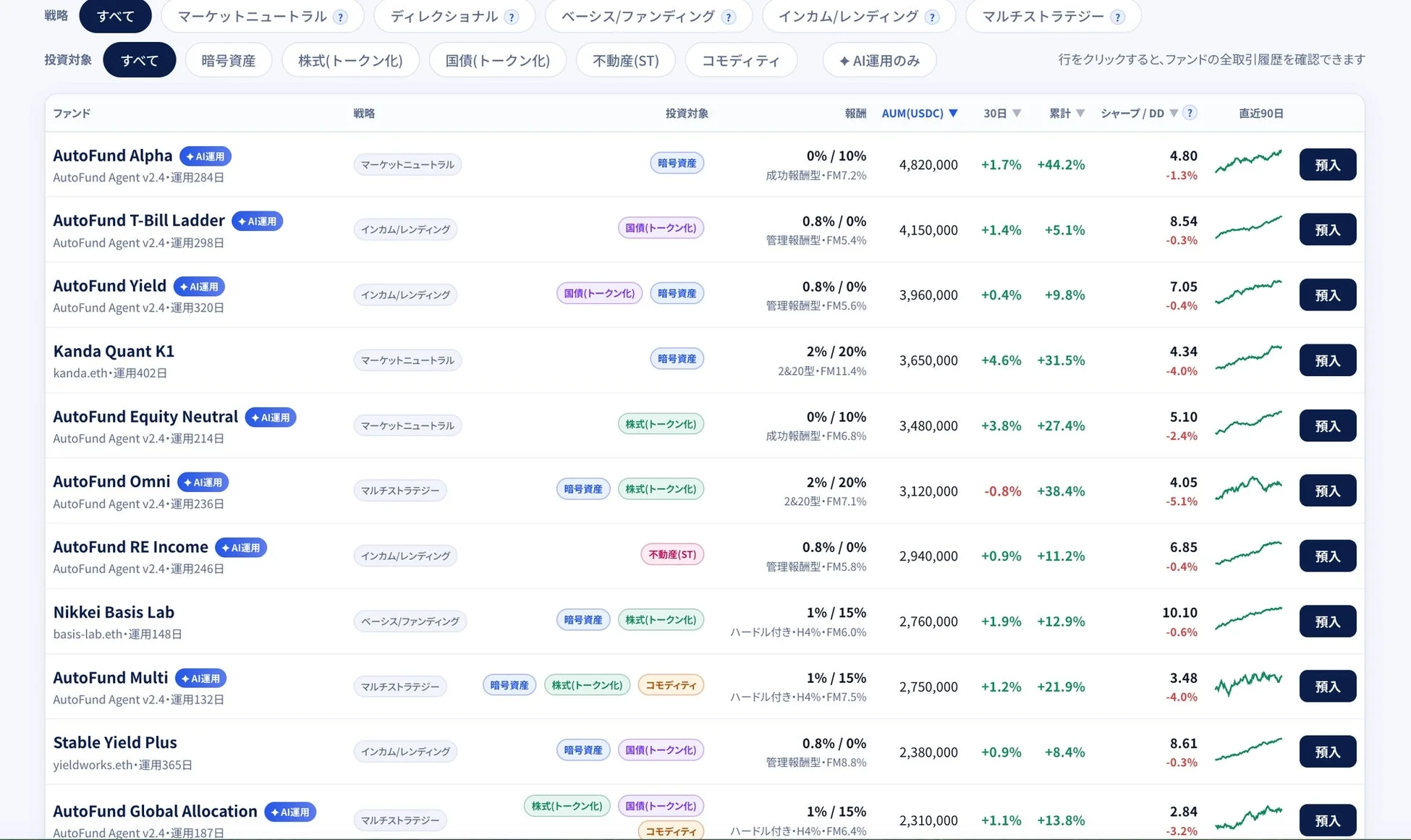Filter investment target by 国債(トークン化)
This screenshot has height=840, width=1411.
click(x=498, y=61)
